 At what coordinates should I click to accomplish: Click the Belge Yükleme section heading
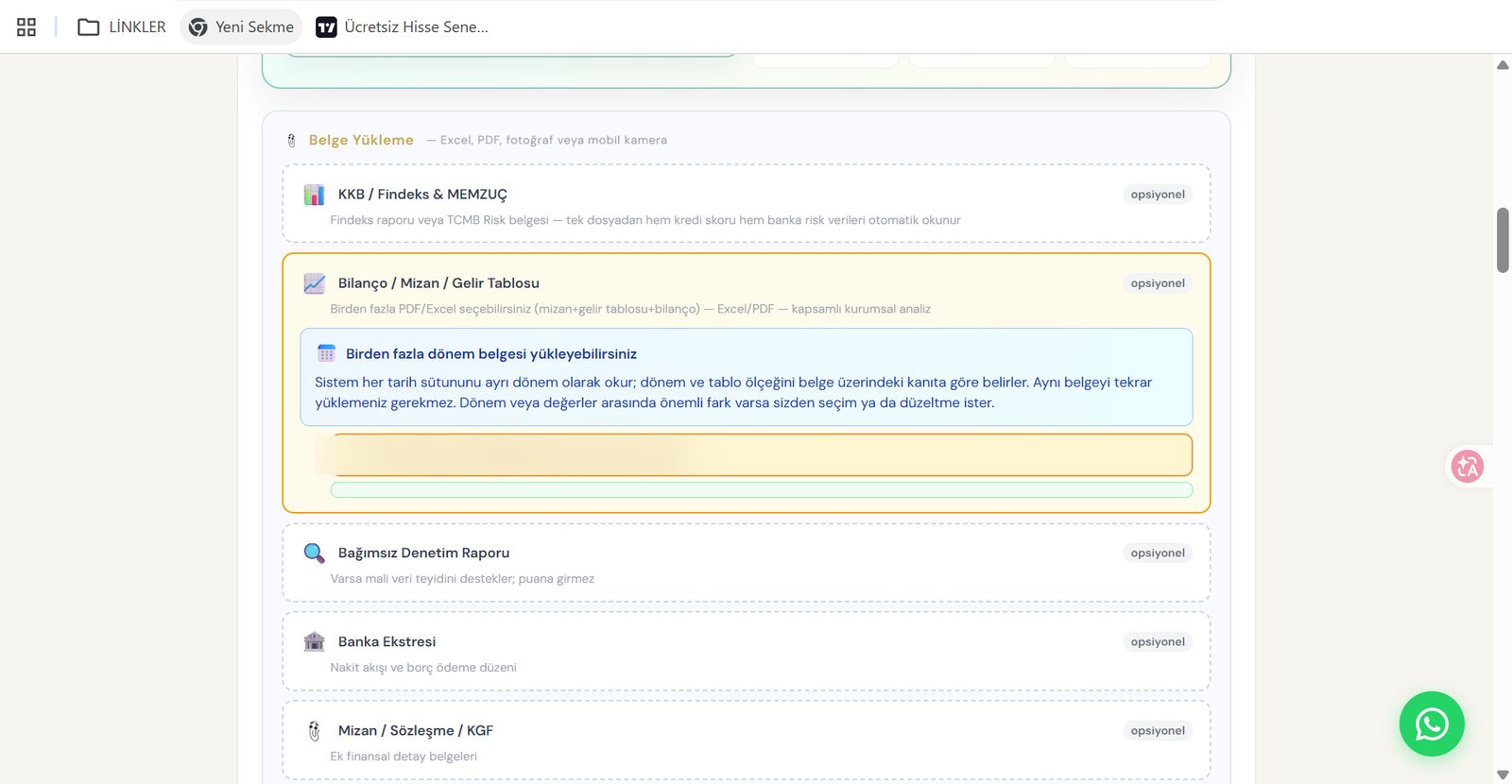[361, 140]
